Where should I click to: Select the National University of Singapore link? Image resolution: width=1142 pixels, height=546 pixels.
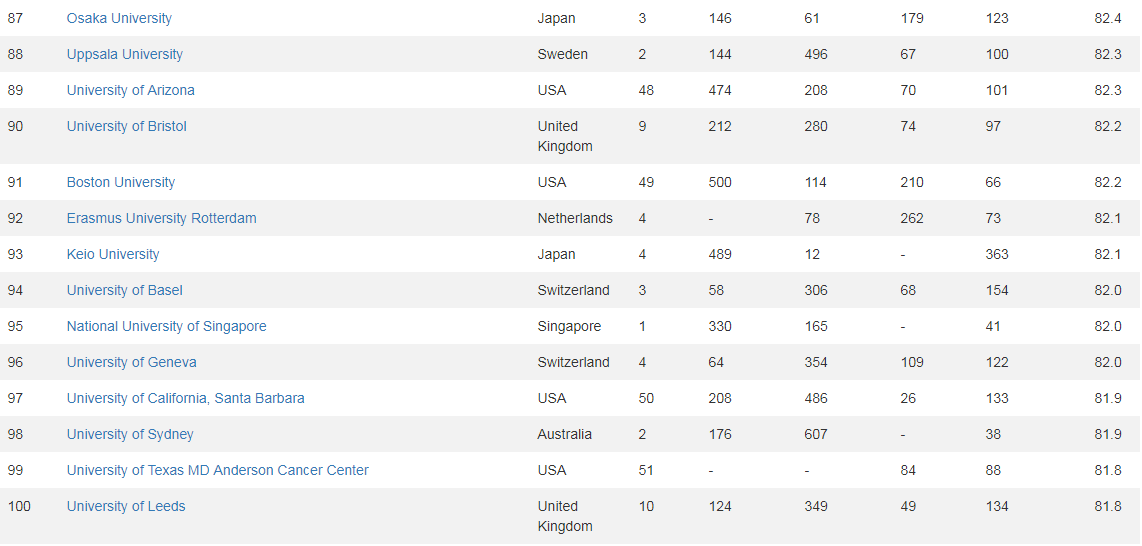166,326
